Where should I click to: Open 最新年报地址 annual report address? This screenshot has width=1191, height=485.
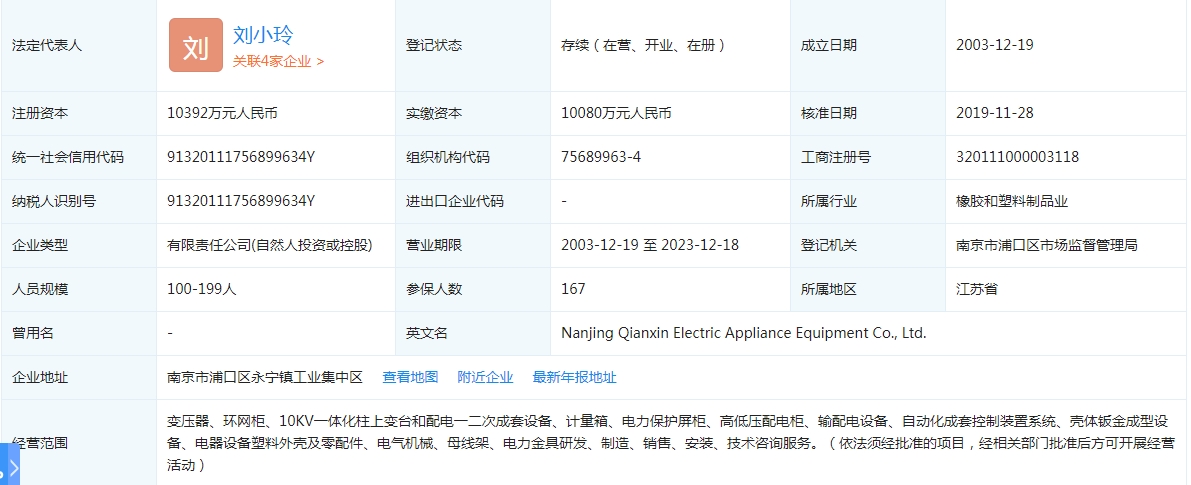(574, 377)
